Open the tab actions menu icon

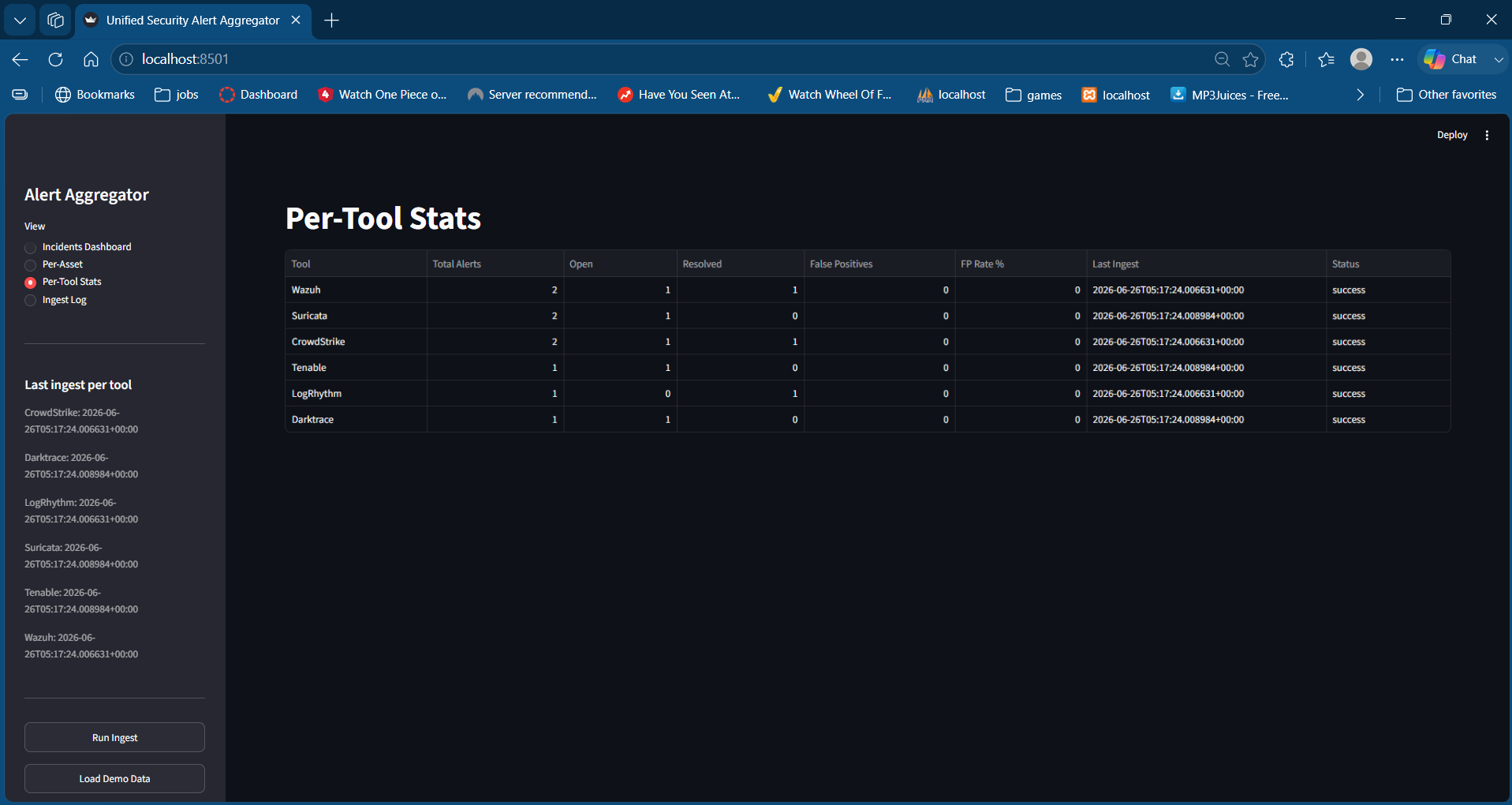(55, 21)
